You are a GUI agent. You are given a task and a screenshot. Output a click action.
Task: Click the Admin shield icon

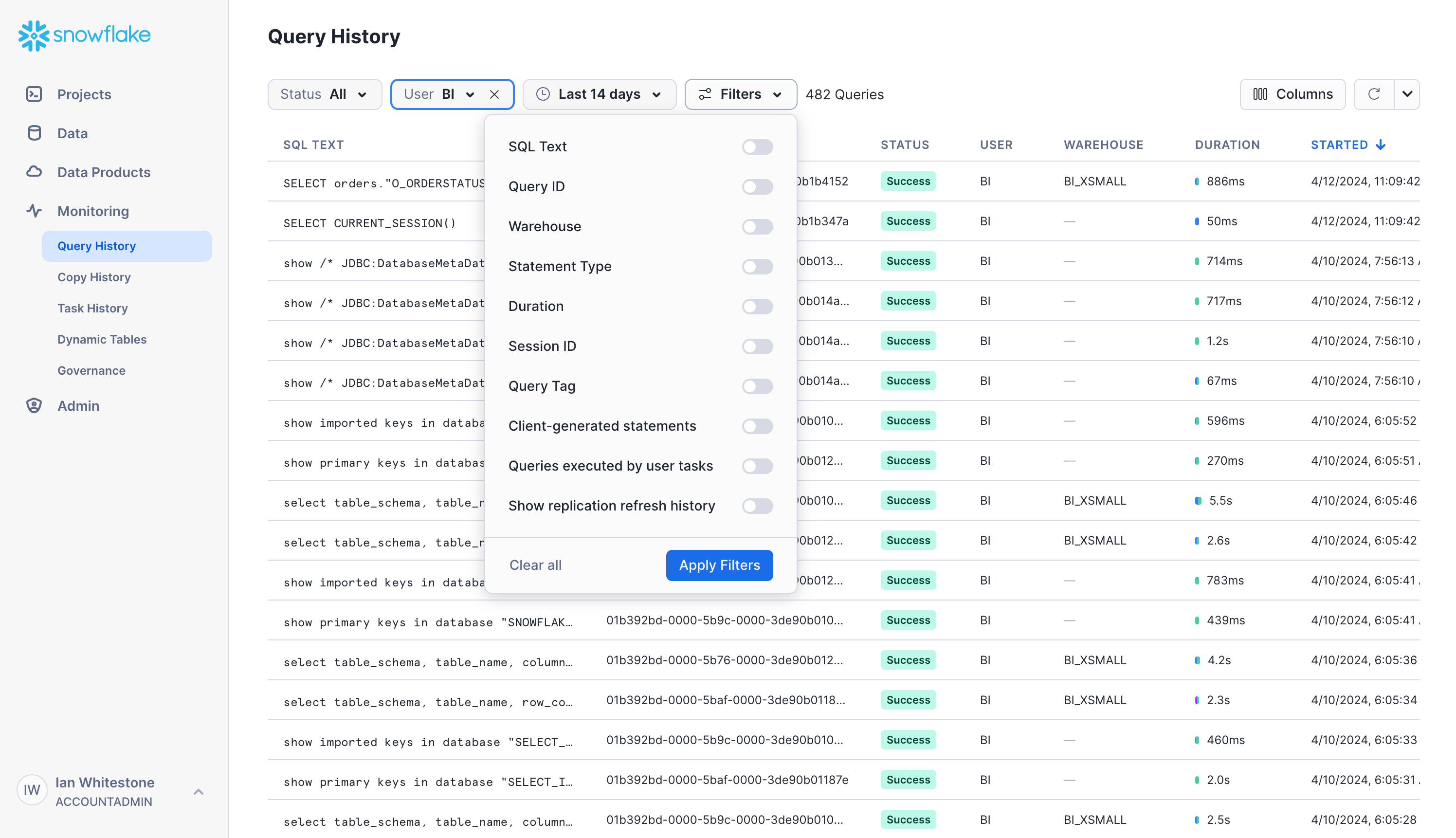pos(35,405)
